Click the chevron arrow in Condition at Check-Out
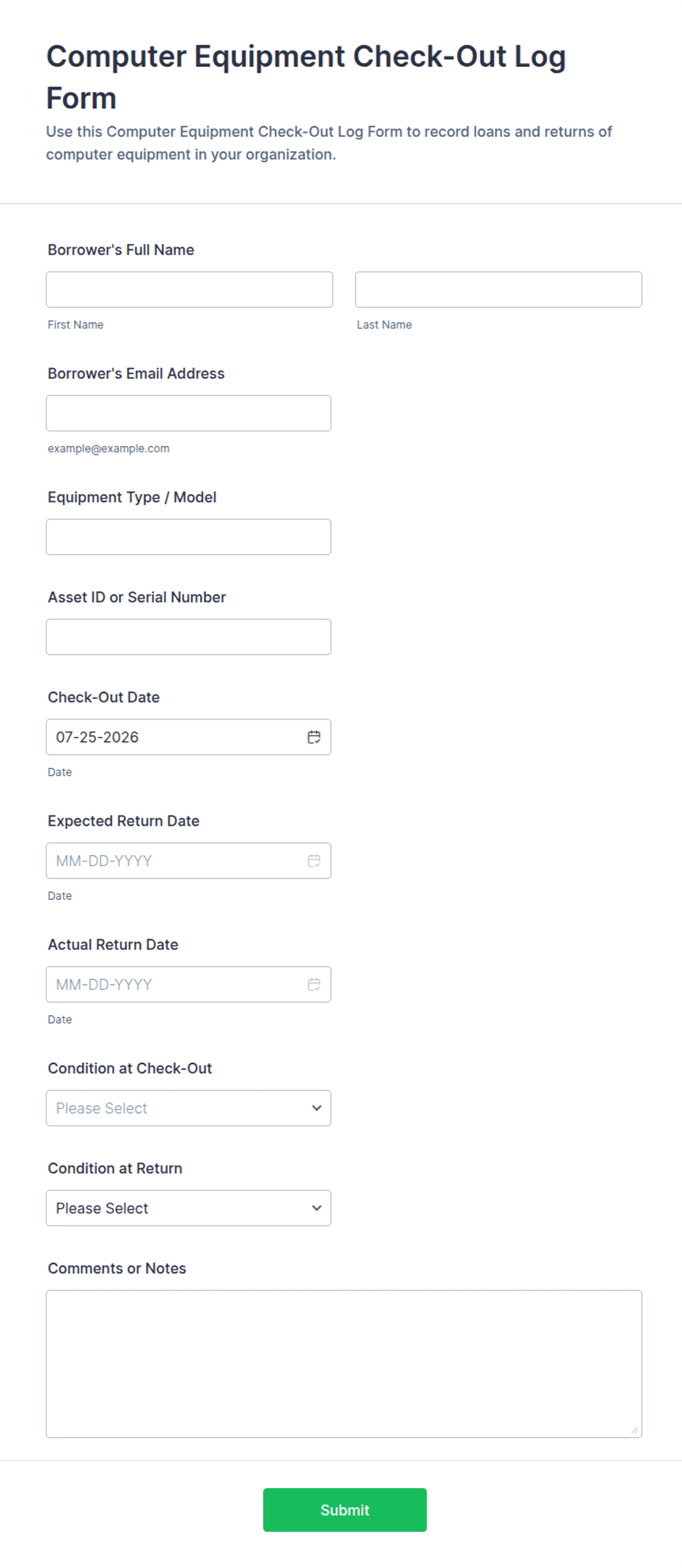682x1568 pixels. pos(317,1108)
